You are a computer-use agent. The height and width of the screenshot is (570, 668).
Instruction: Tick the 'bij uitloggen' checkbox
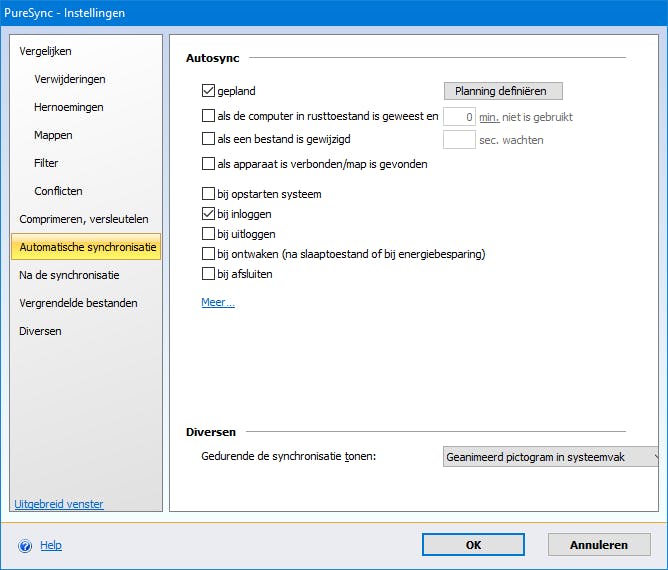click(x=208, y=233)
